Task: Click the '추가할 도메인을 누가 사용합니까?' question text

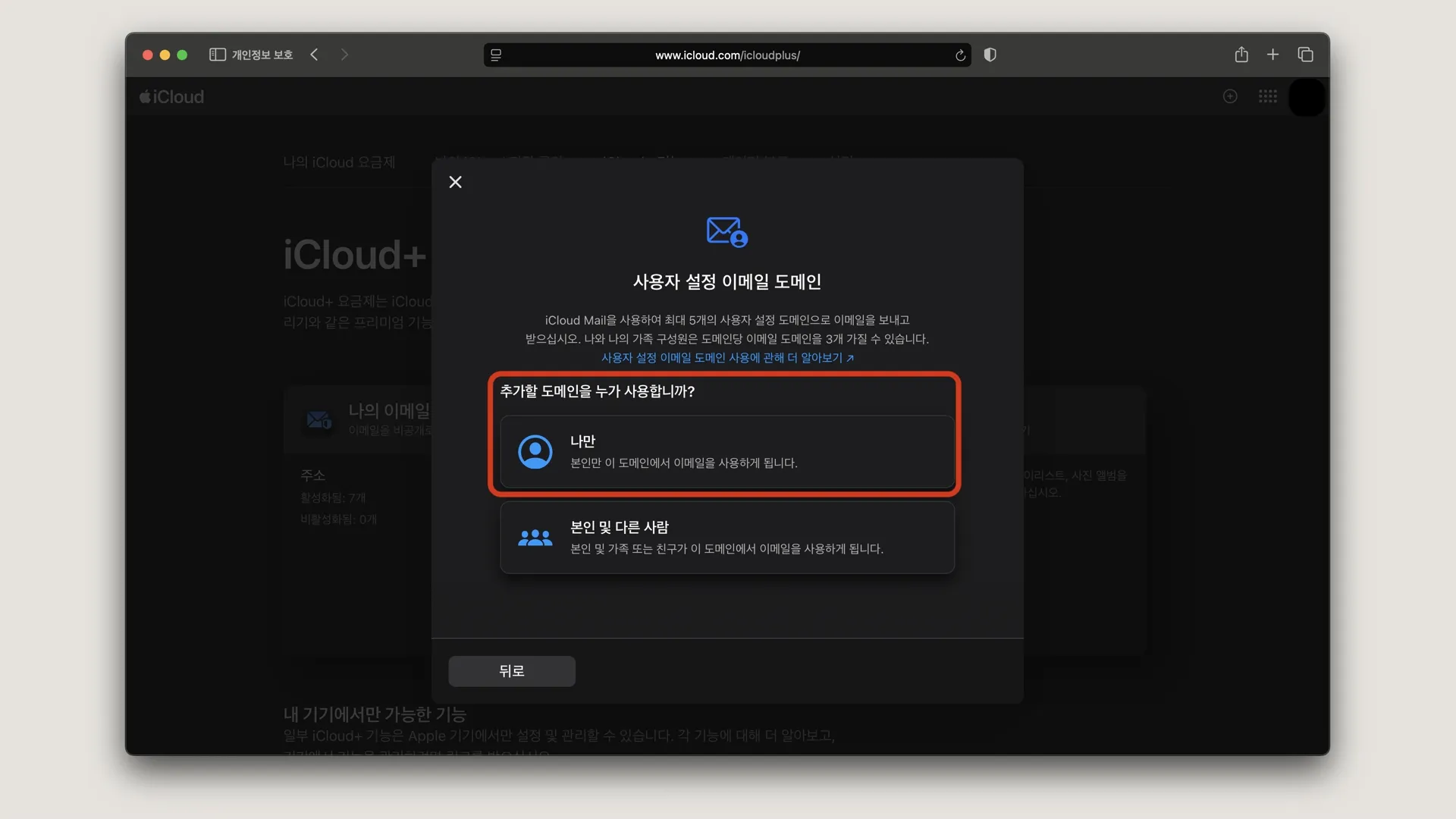Action: pos(597,391)
